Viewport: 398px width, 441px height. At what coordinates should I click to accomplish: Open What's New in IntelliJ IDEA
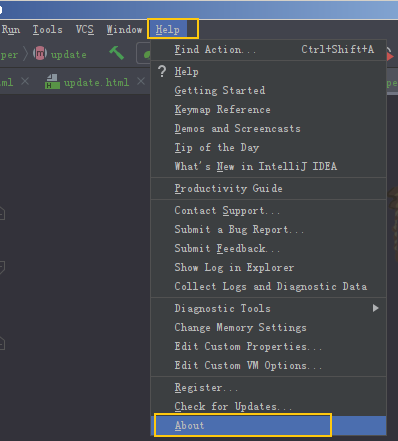(x=269, y=166)
